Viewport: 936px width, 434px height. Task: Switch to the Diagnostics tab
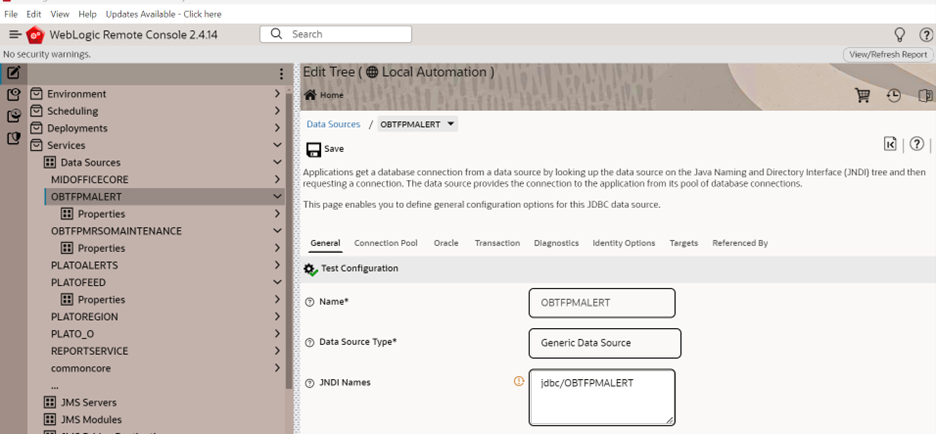(556, 243)
